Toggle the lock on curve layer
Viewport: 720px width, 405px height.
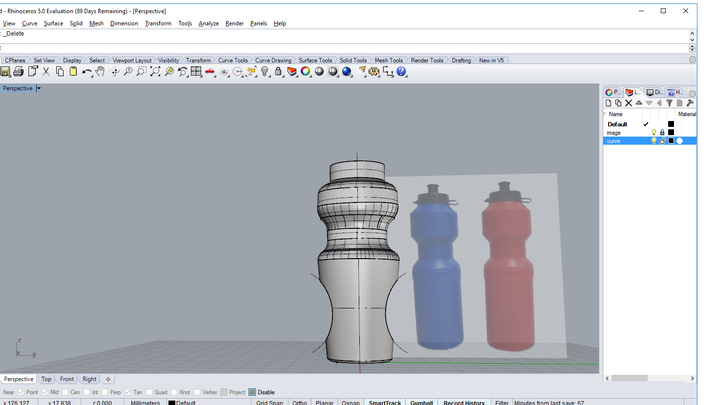pyautogui.click(x=662, y=141)
